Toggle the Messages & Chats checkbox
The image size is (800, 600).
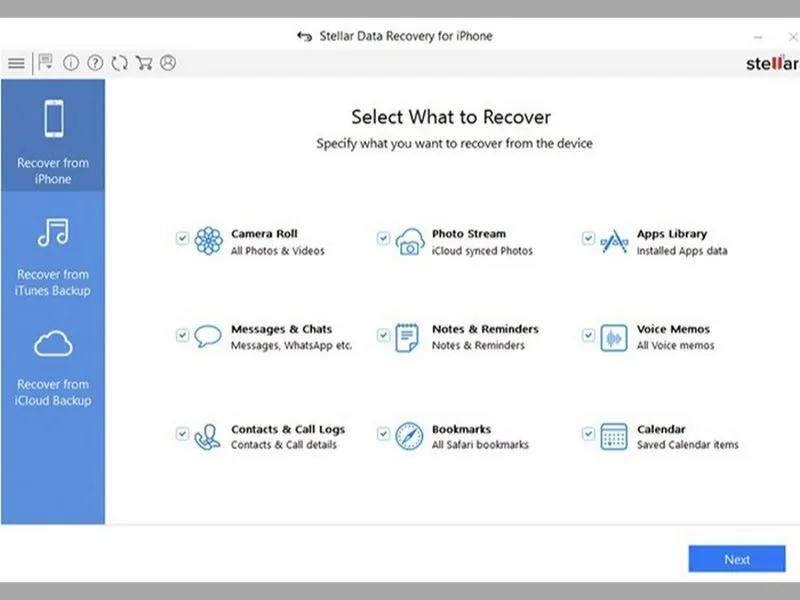tap(182, 335)
